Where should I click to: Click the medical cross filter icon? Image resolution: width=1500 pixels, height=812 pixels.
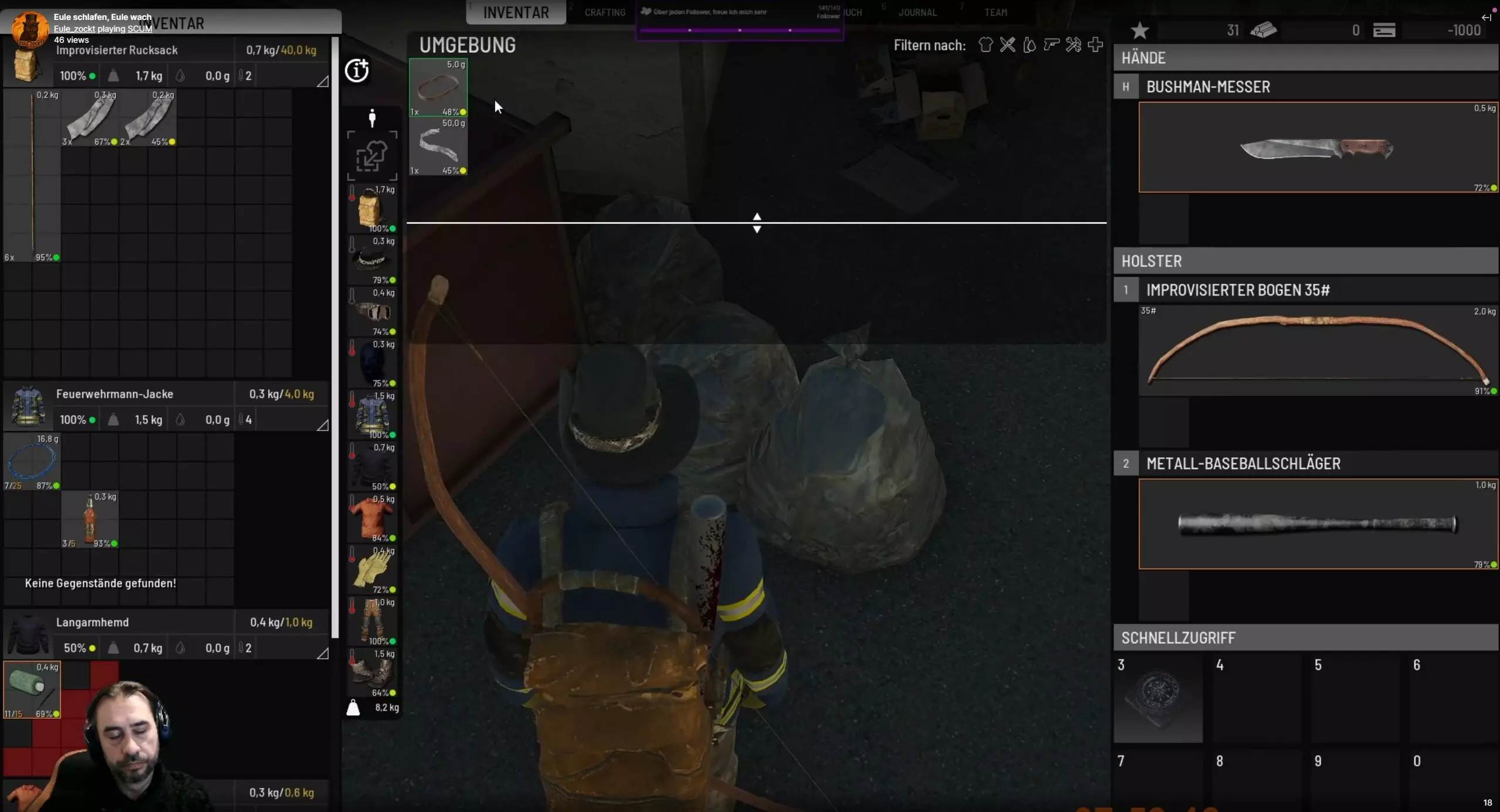[1095, 45]
